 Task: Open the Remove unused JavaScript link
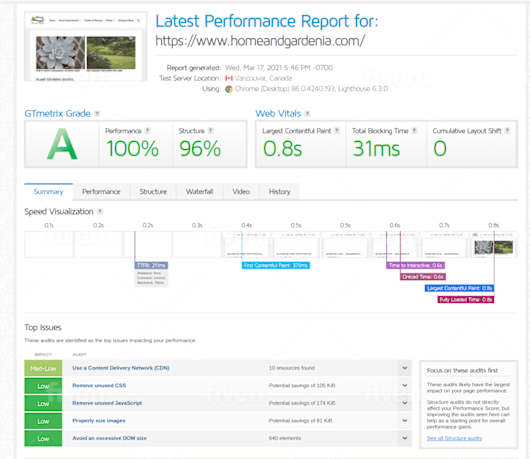(x=107, y=403)
